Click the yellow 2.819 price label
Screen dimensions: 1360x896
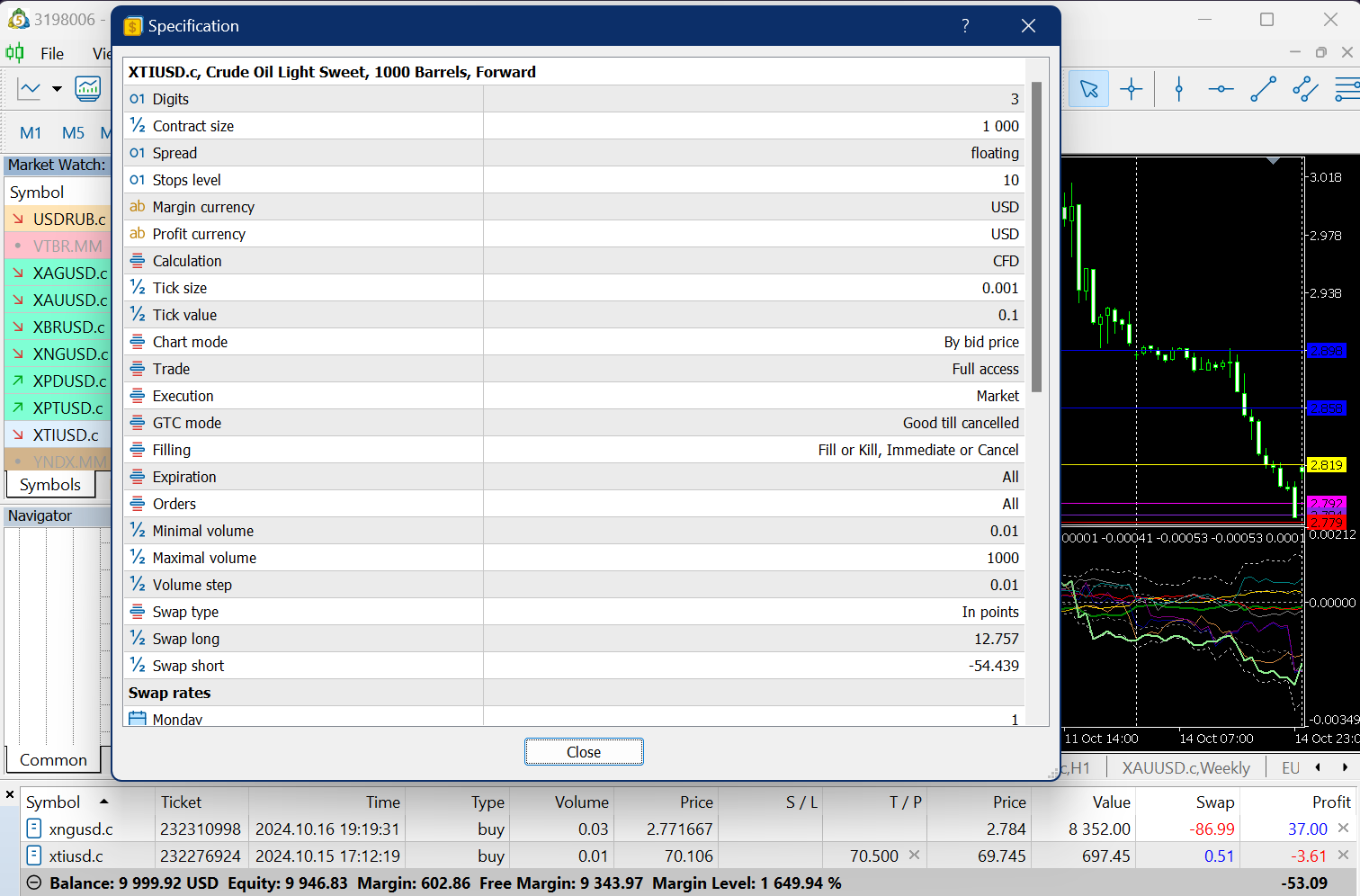[1326, 465]
